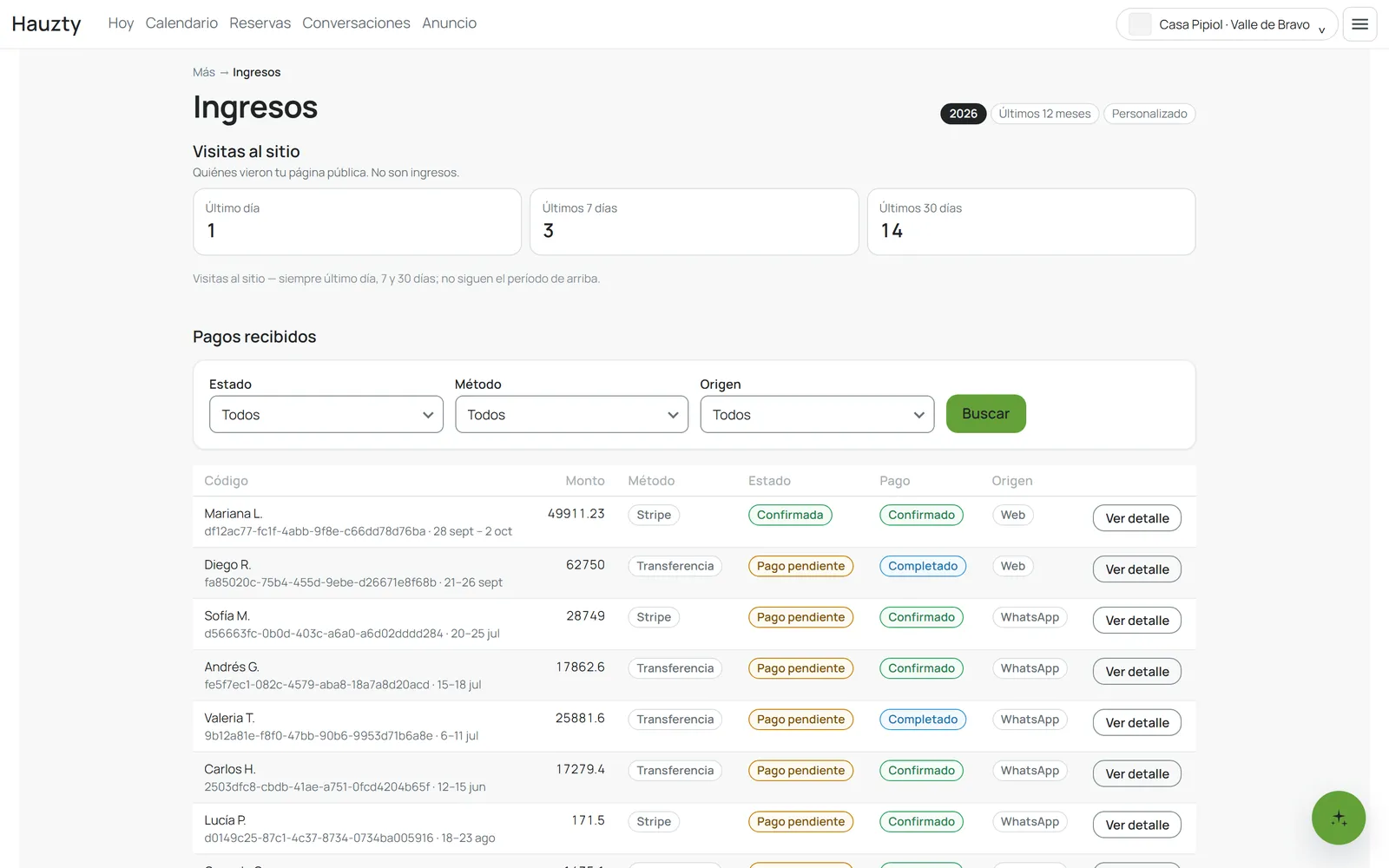1389x868 pixels.
Task: Expand the Método filter dropdown
Action: [x=571, y=415]
